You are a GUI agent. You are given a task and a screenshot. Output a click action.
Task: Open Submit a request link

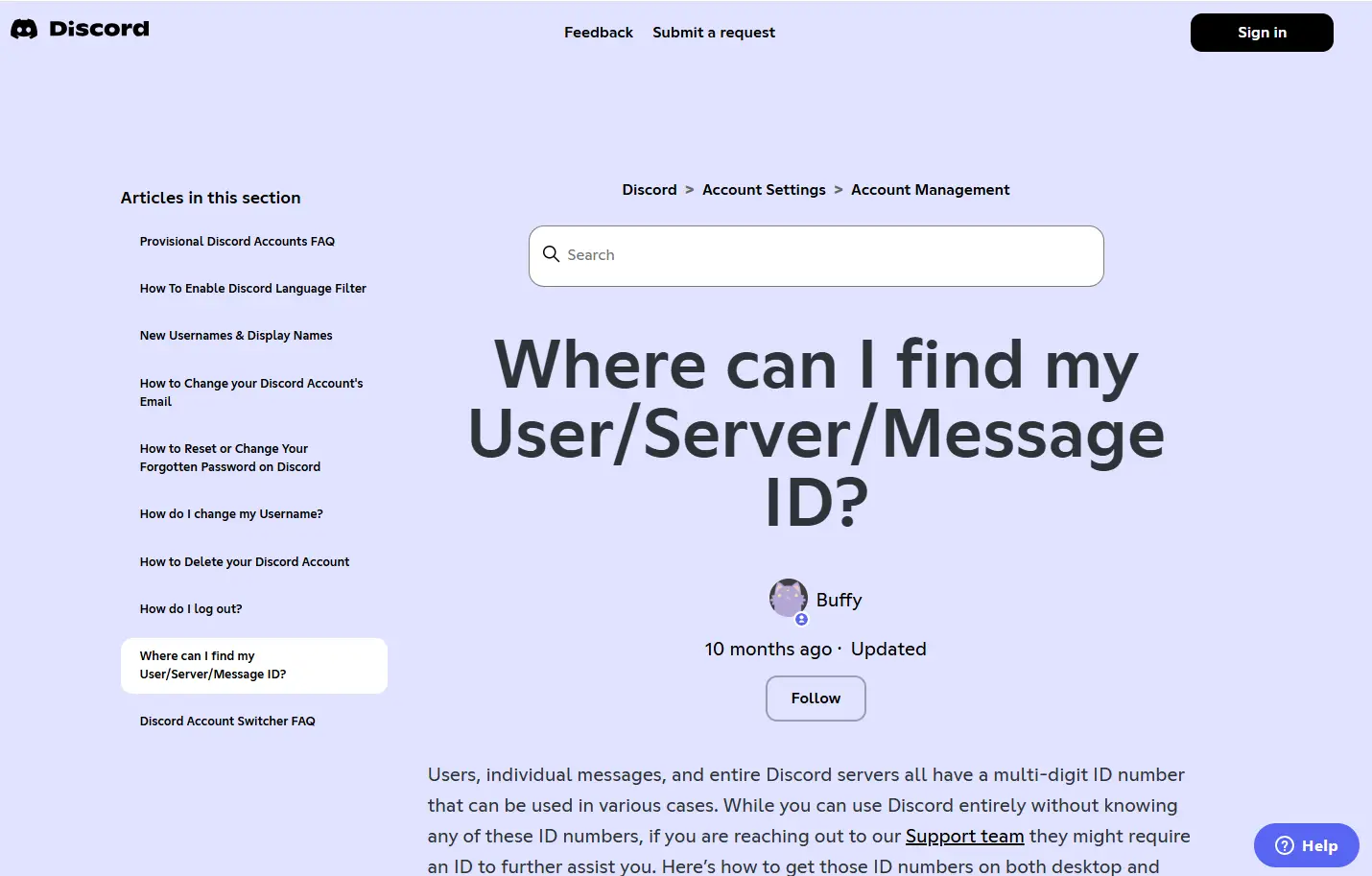pos(714,33)
